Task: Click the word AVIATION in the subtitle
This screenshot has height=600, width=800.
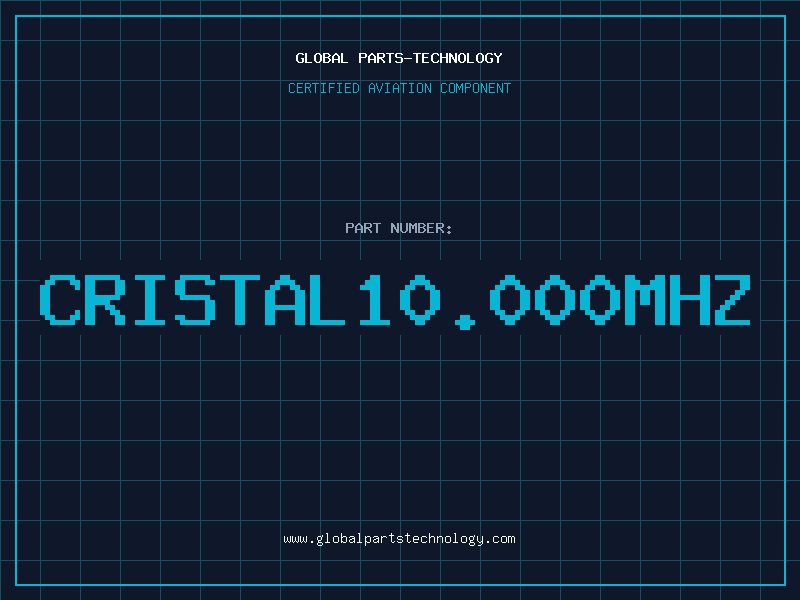Action: click(x=400, y=88)
